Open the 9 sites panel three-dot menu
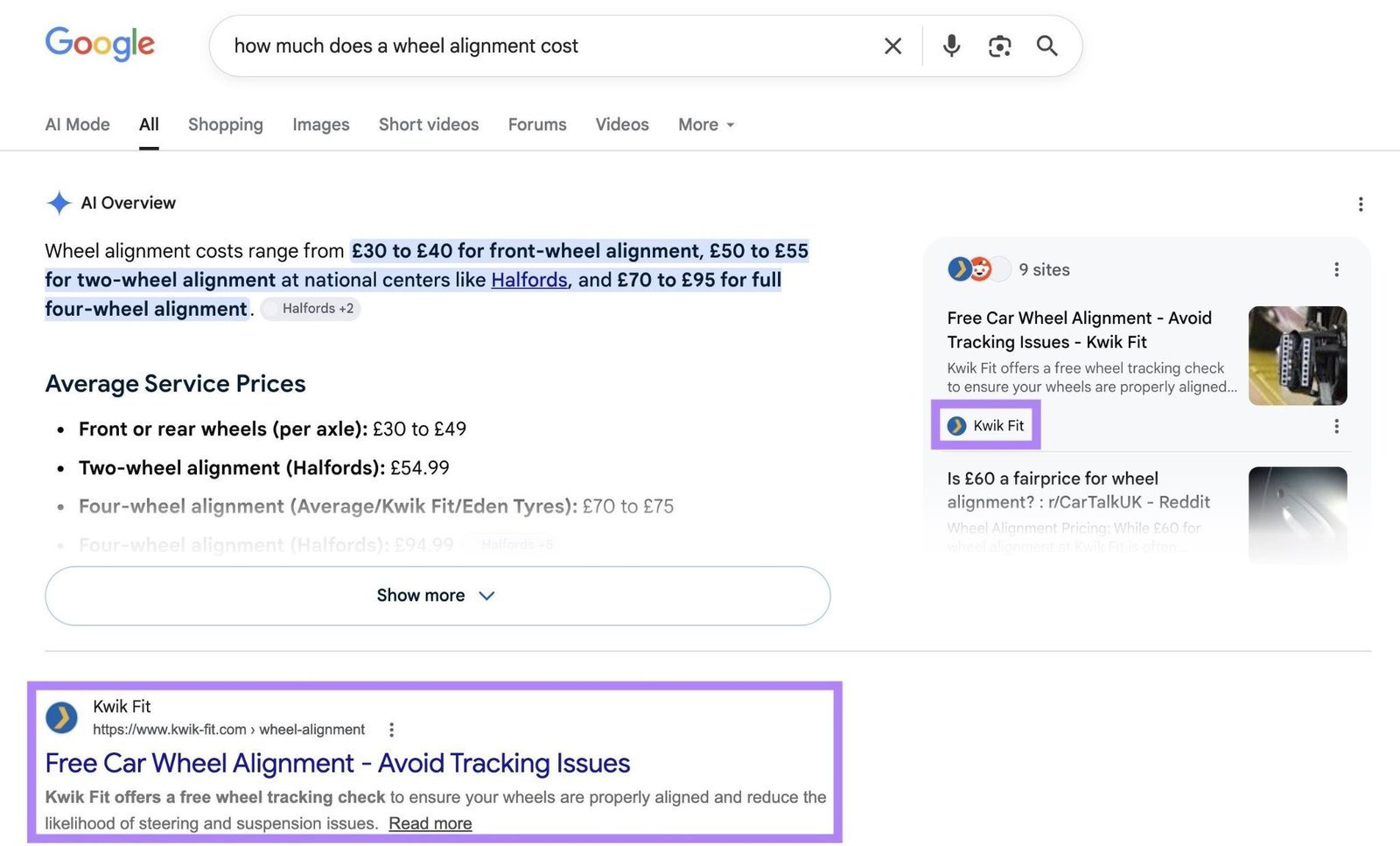The image size is (1400, 846). tap(1336, 269)
